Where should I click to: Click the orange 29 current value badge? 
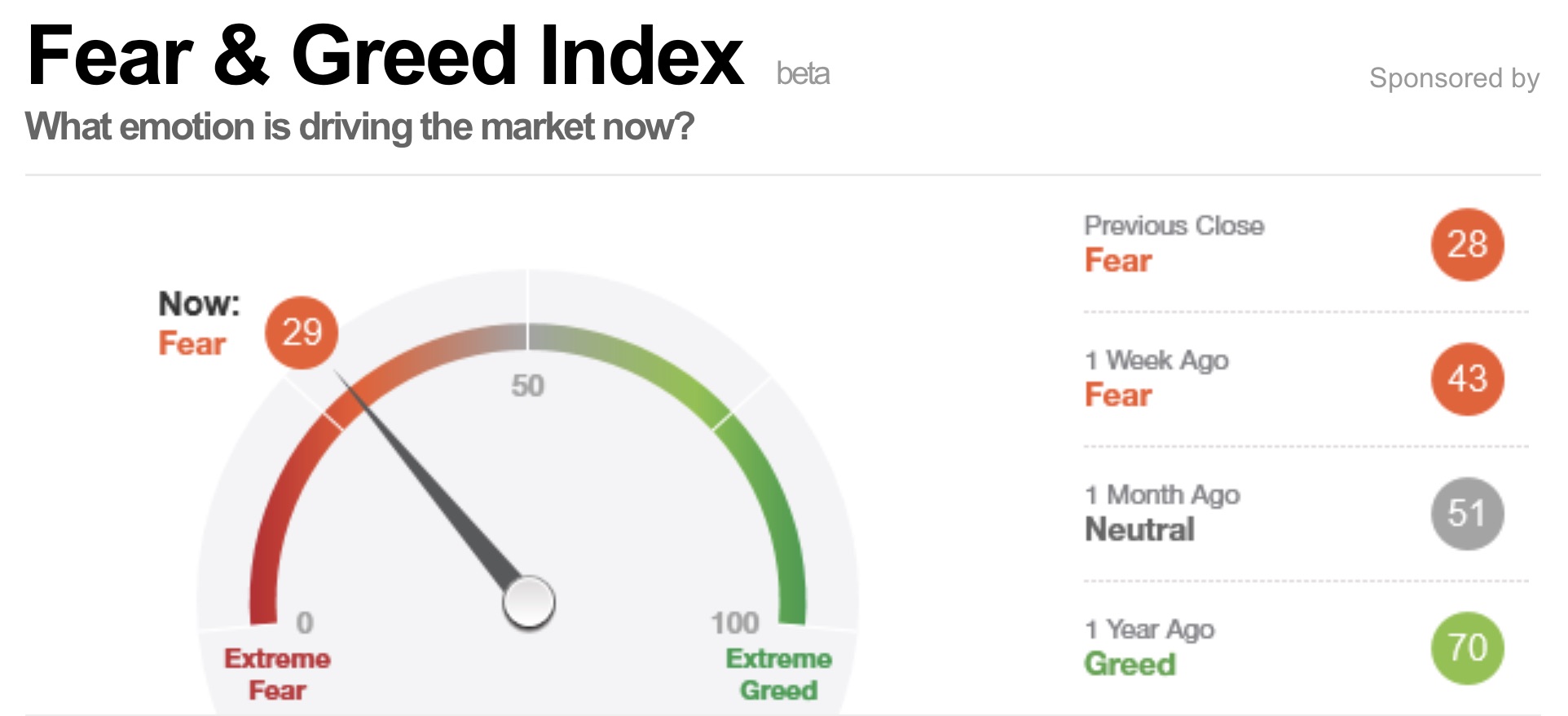[x=301, y=332]
